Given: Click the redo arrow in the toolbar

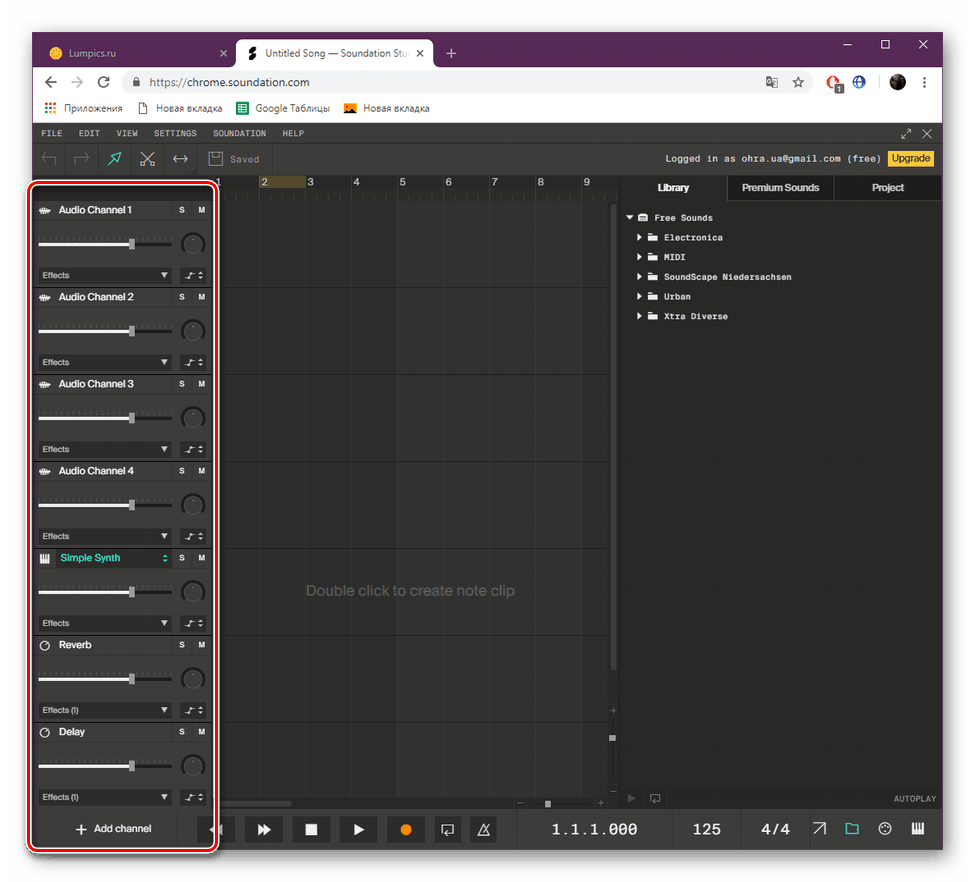Looking at the screenshot, I should tap(81, 159).
